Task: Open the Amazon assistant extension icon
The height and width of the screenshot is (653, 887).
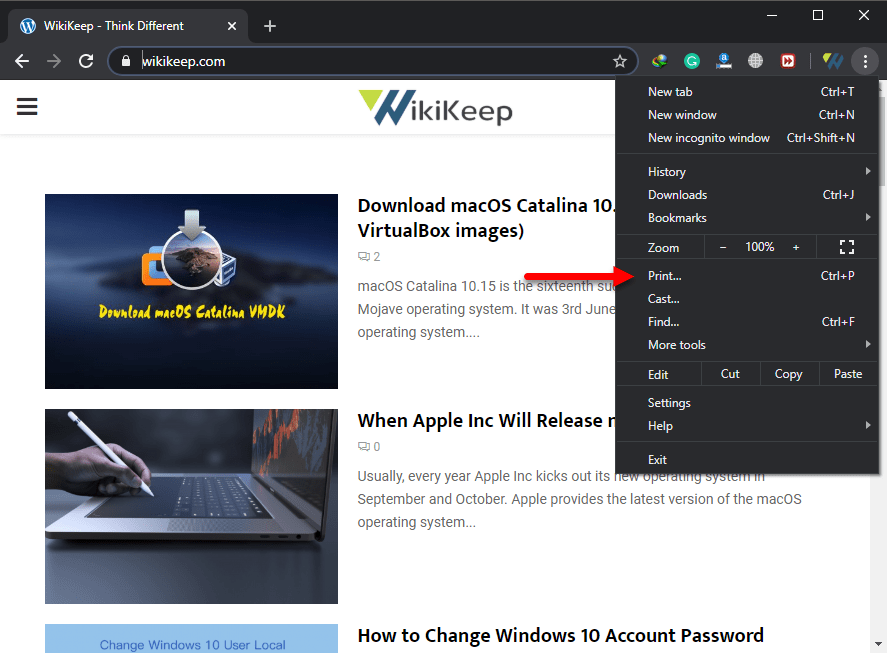Action: 724,61
